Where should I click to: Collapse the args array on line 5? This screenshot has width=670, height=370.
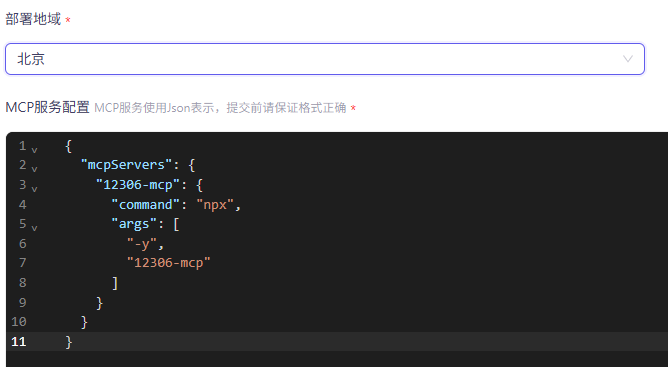click(x=35, y=228)
